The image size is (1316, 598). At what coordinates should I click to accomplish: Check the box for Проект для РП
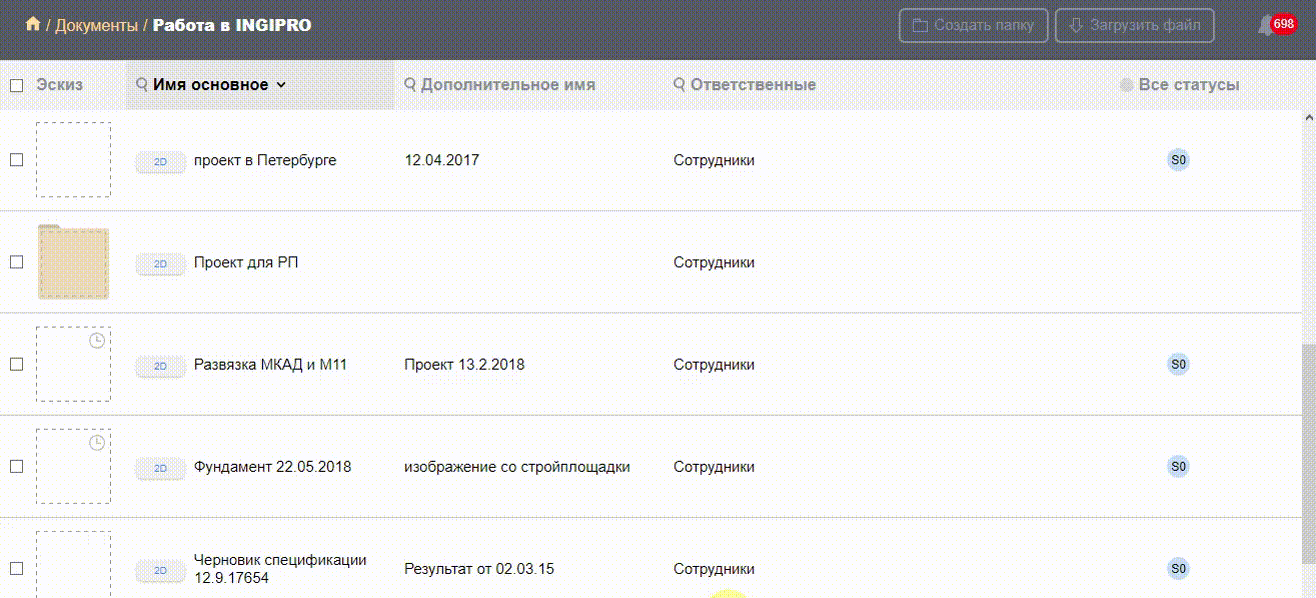coord(16,262)
